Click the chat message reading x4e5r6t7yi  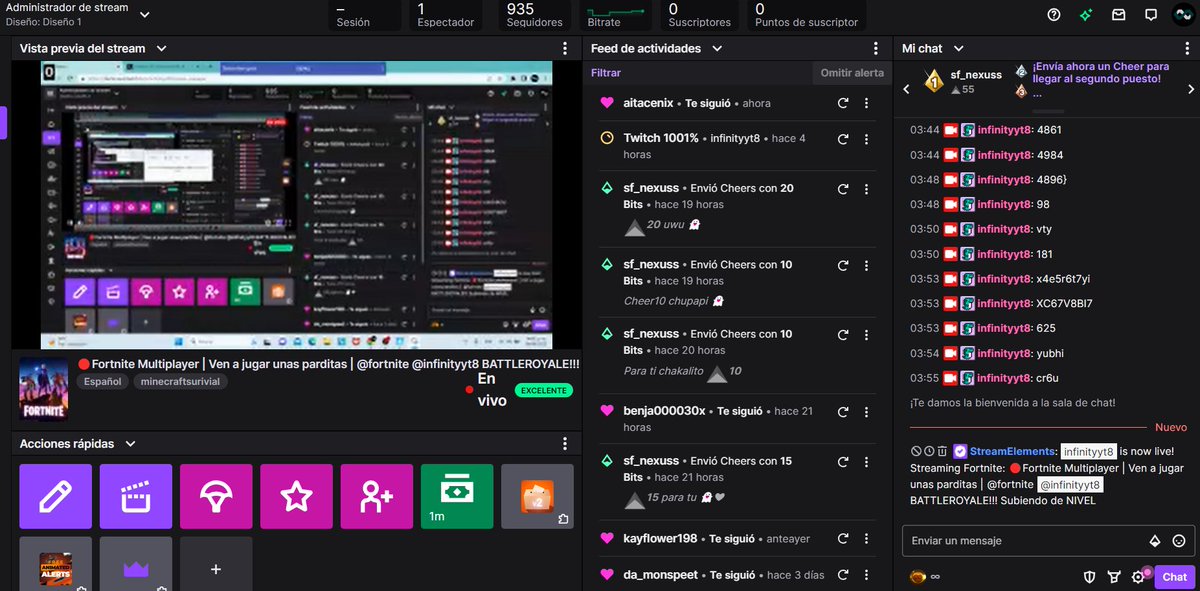[x=1063, y=279]
